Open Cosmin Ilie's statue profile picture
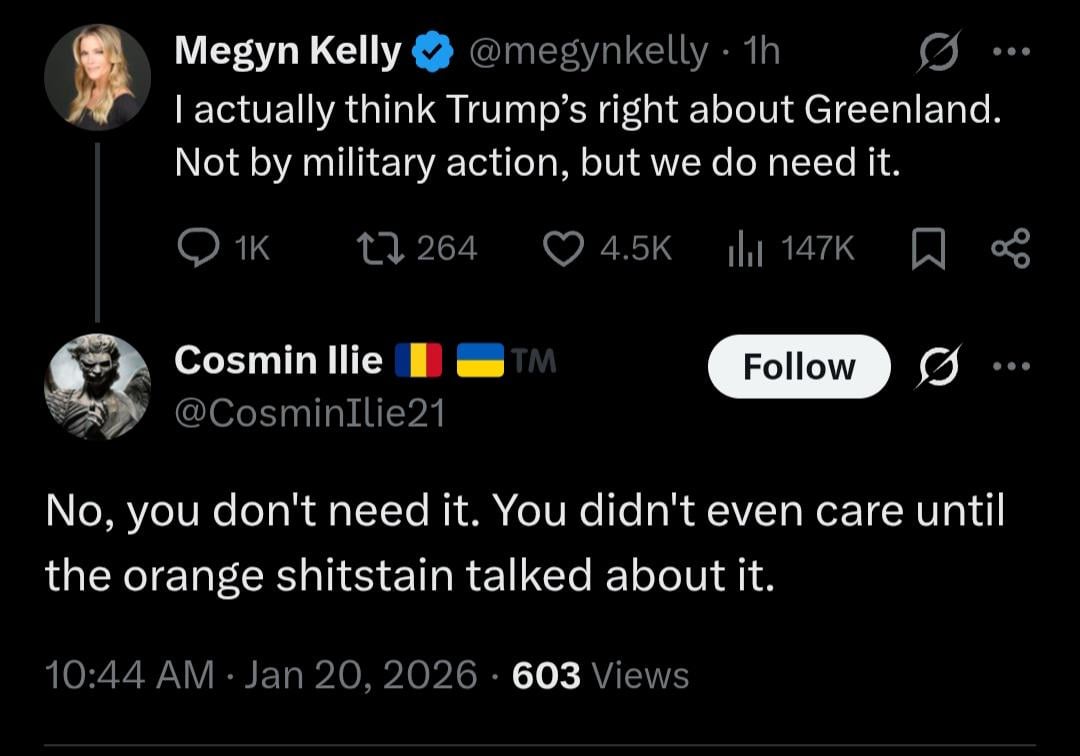This screenshot has height=756, width=1080. pyautogui.click(x=98, y=388)
